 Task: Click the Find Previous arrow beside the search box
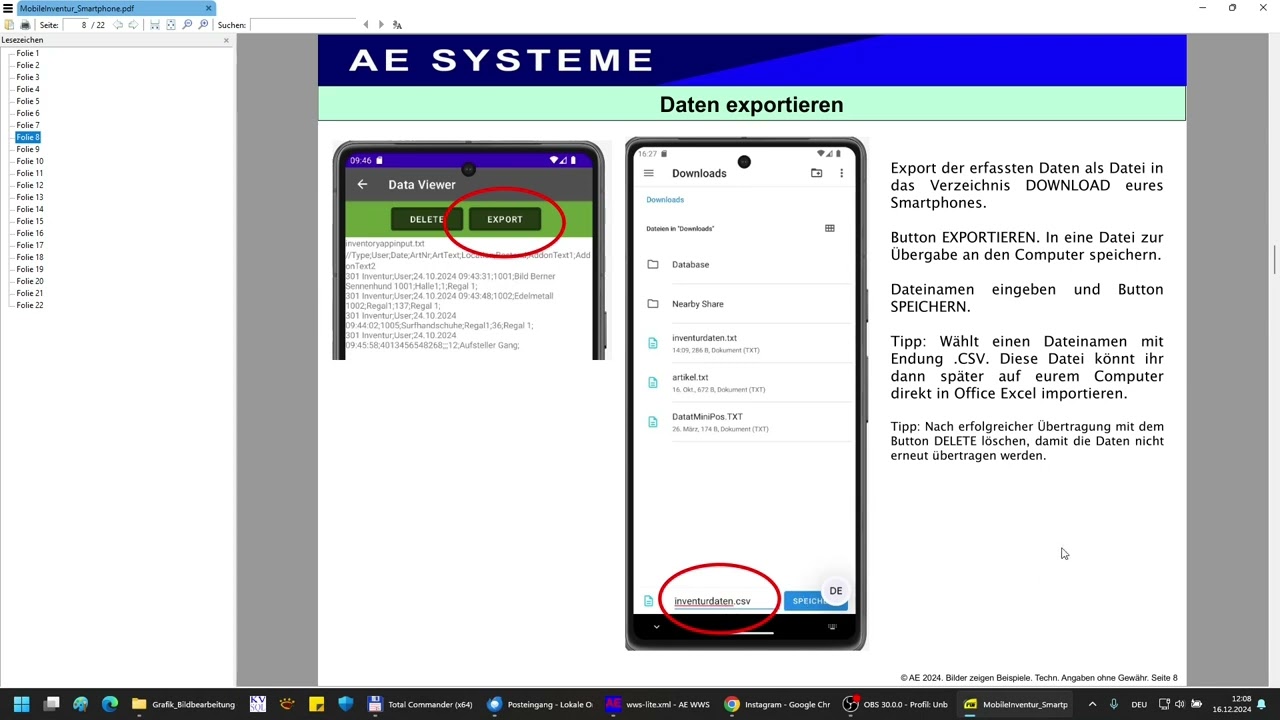(366, 25)
